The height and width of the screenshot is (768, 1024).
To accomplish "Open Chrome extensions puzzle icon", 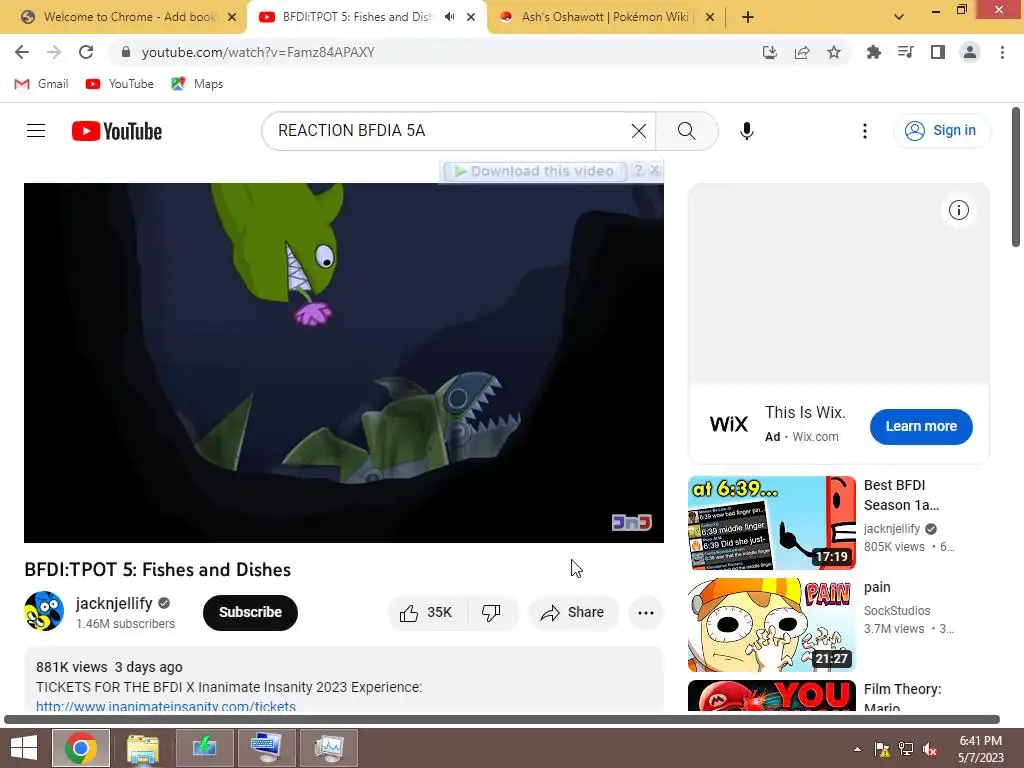I will tap(873, 52).
